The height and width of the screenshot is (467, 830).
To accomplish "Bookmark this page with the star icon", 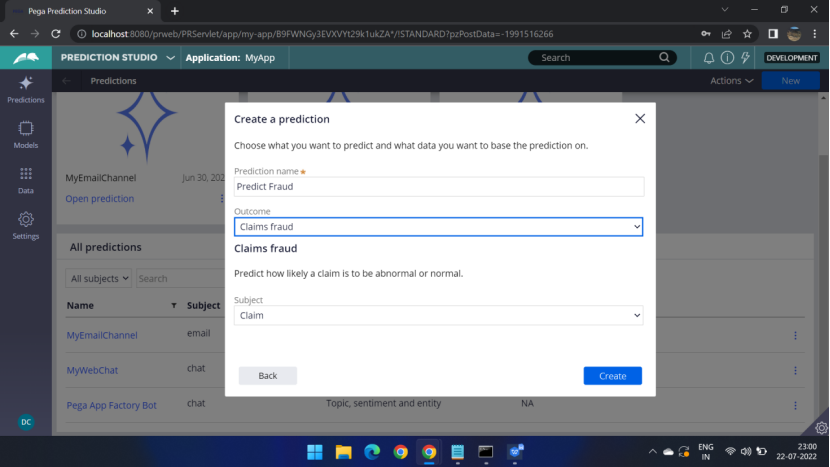I will (x=747, y=34).
